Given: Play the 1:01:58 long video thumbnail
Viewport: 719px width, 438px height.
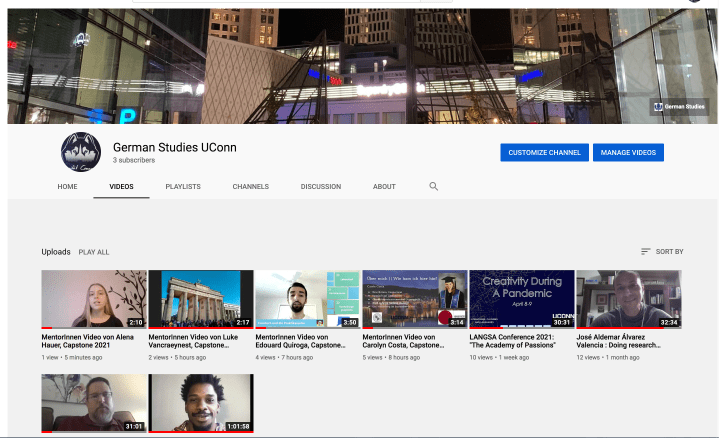Looking at the screenshot, I should point(200,403).
